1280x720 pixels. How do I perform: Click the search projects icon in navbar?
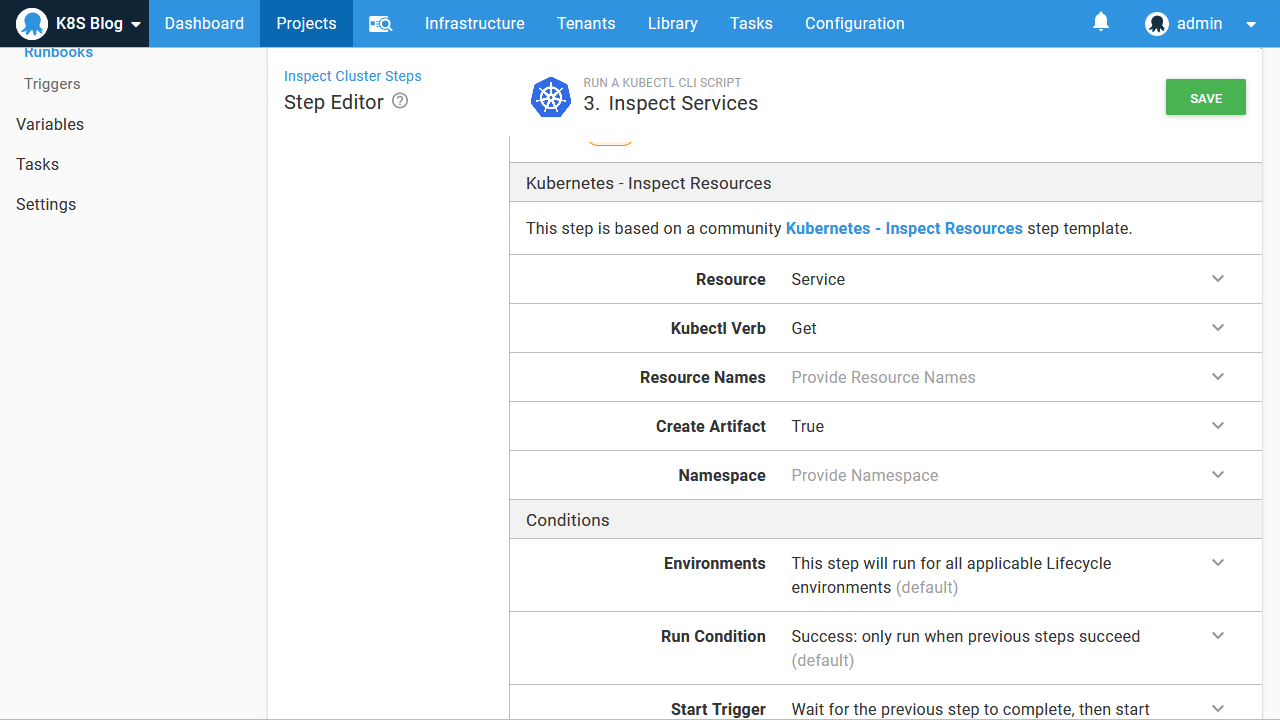(x=380, y=24)
